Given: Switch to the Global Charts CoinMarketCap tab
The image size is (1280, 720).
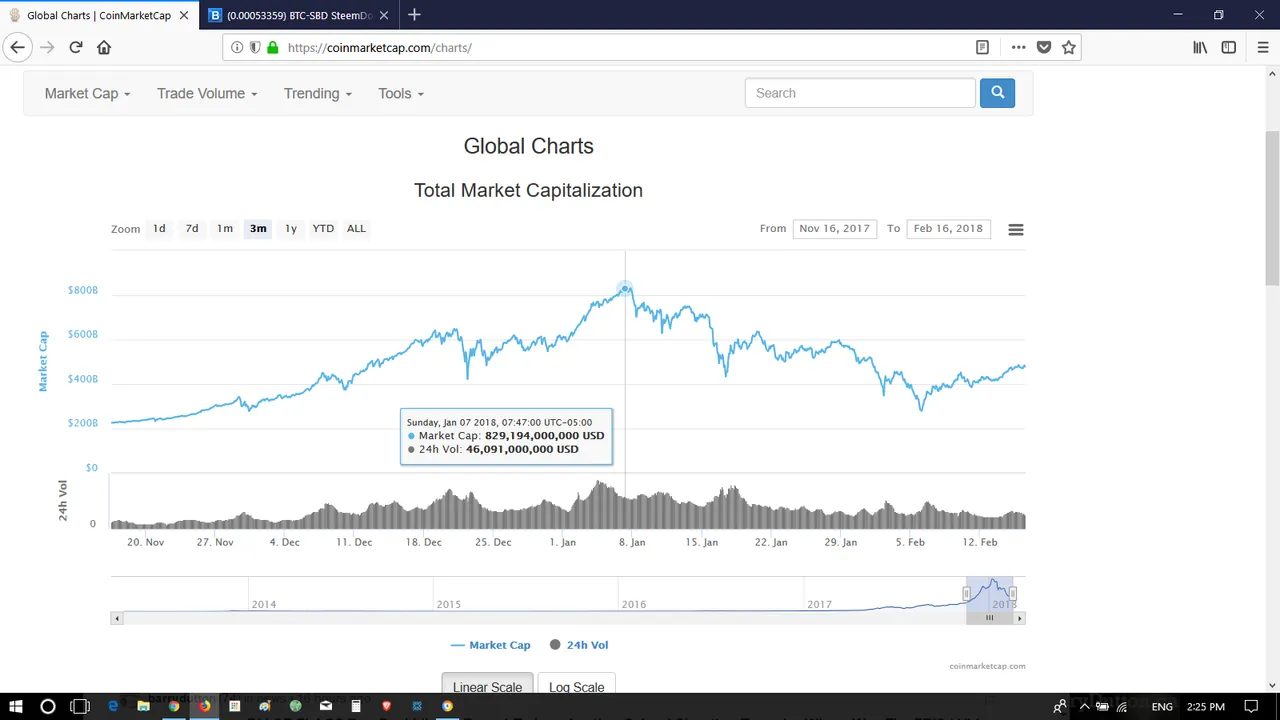Looking at the screenshot, I should pyautogui.click(x=98, y=15).
